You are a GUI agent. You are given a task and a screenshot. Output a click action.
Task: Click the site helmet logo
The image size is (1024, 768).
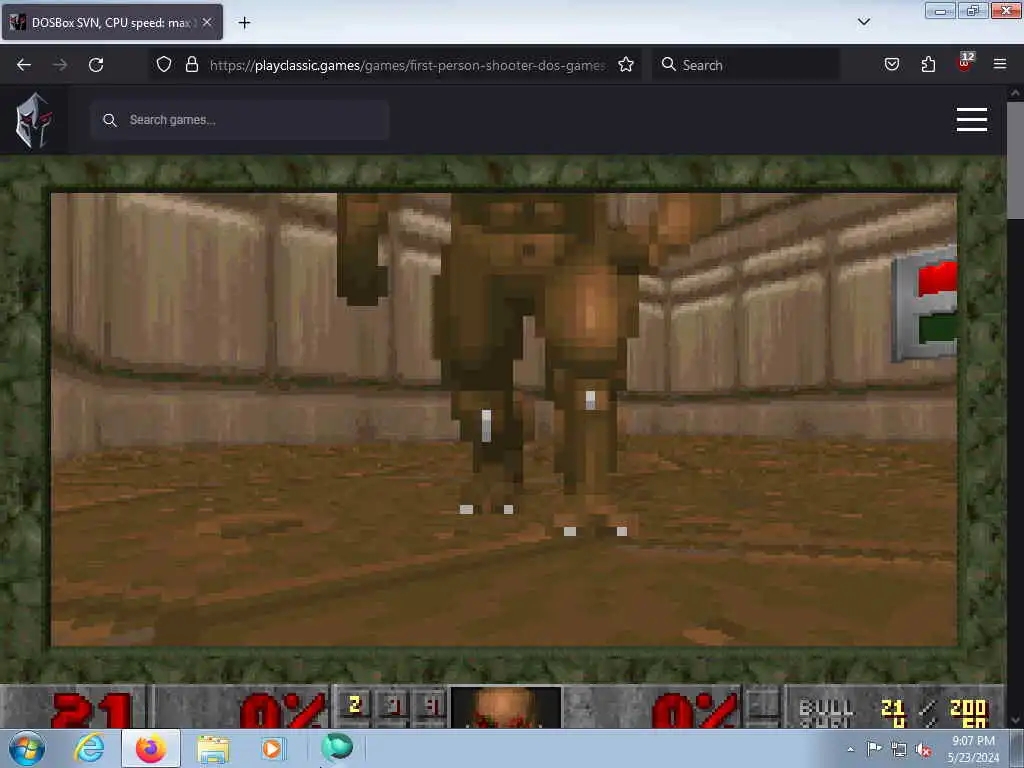click(34, 120)
